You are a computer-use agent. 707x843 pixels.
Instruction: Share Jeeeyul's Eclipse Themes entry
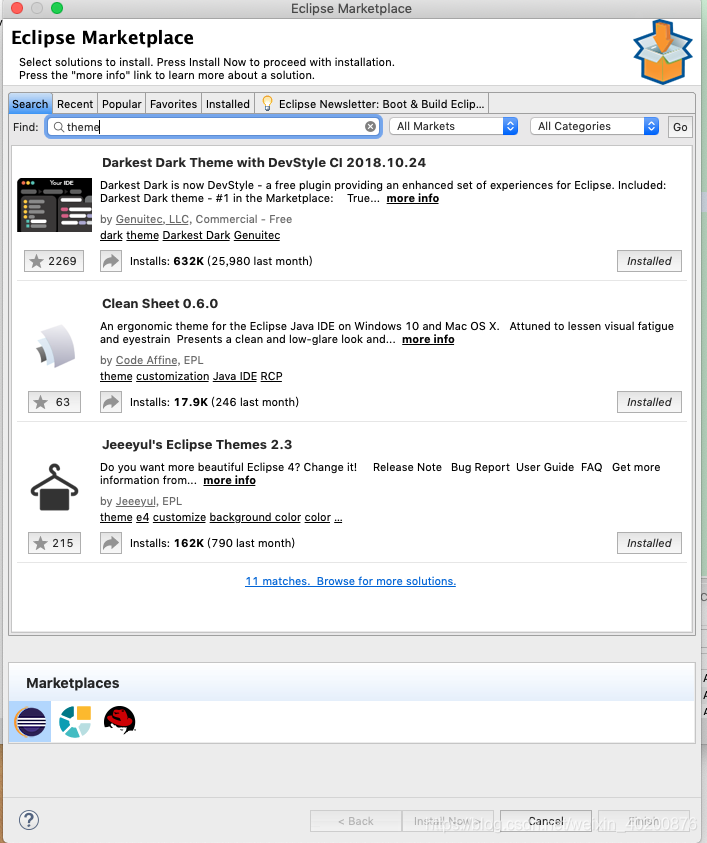[x=111, y=543]
